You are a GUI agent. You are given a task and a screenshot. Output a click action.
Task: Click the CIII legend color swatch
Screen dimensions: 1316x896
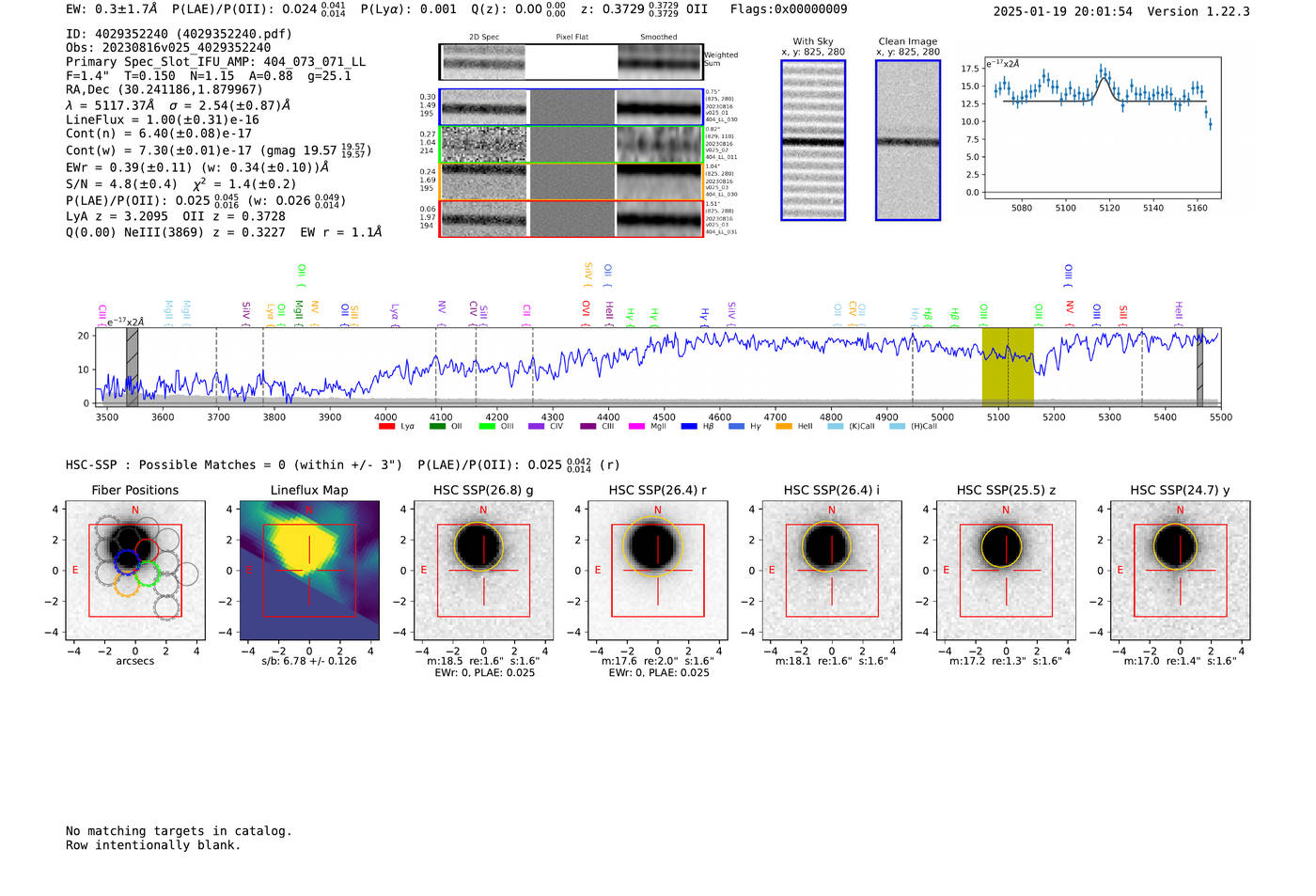(x=587, y=427)
